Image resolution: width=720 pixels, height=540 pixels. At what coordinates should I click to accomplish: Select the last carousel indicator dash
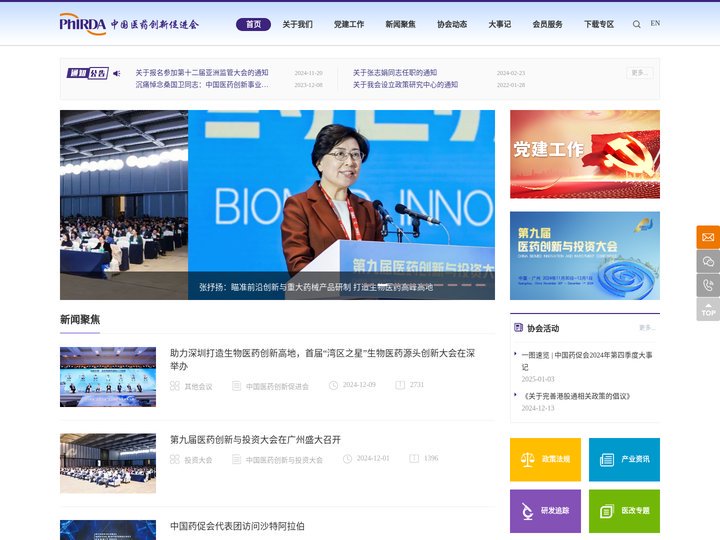pos(480,285)
